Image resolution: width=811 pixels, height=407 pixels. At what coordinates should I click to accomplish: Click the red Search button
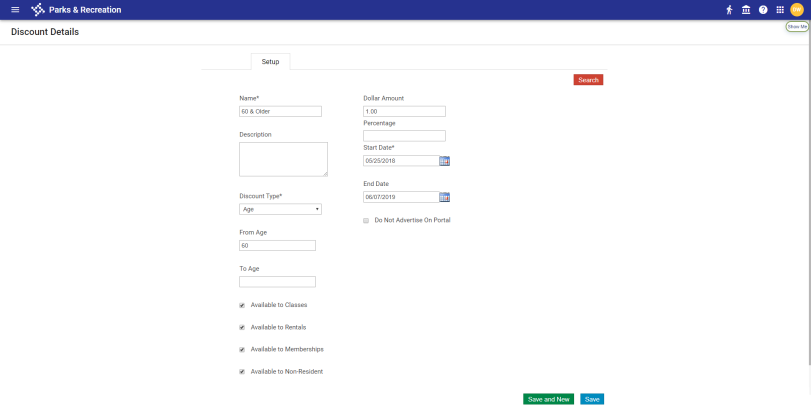pos(588,80)
